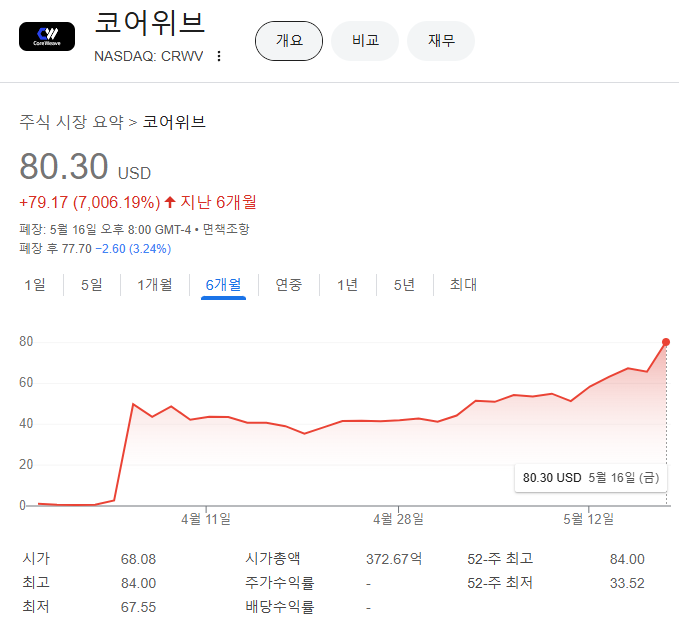The width and height of the screenshot is (679, 627).
Task: Click the 4월 11일 x-axis date label
Action: 206,519
